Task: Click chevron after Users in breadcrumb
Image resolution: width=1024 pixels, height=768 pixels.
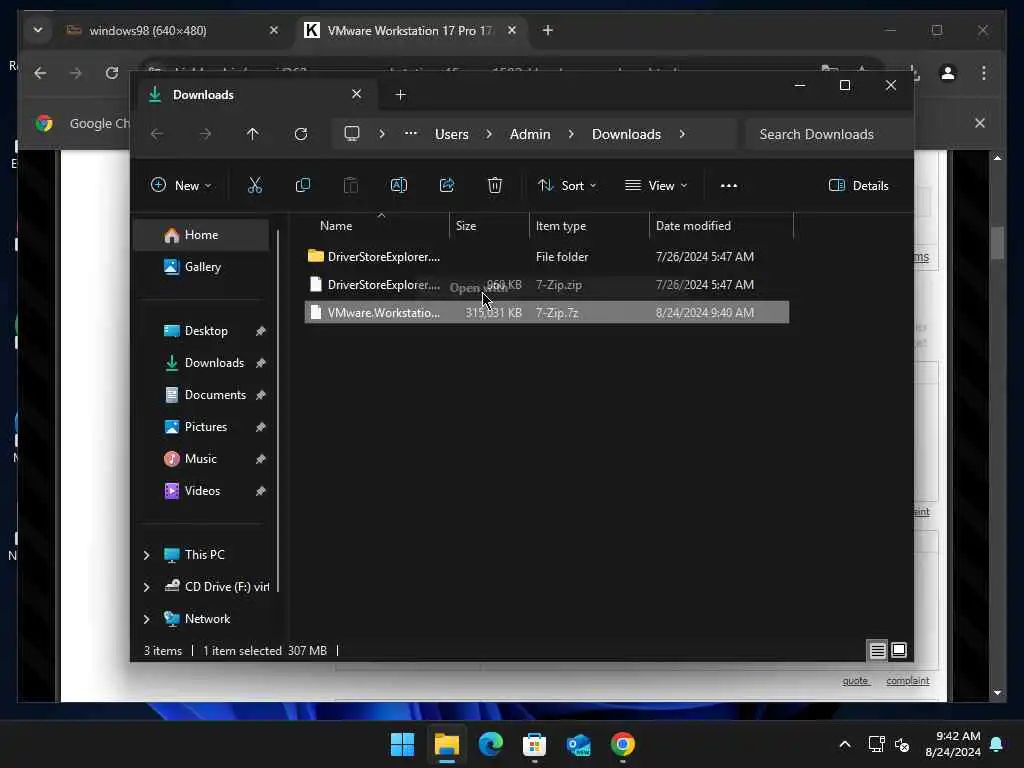Action: (489, 134)
